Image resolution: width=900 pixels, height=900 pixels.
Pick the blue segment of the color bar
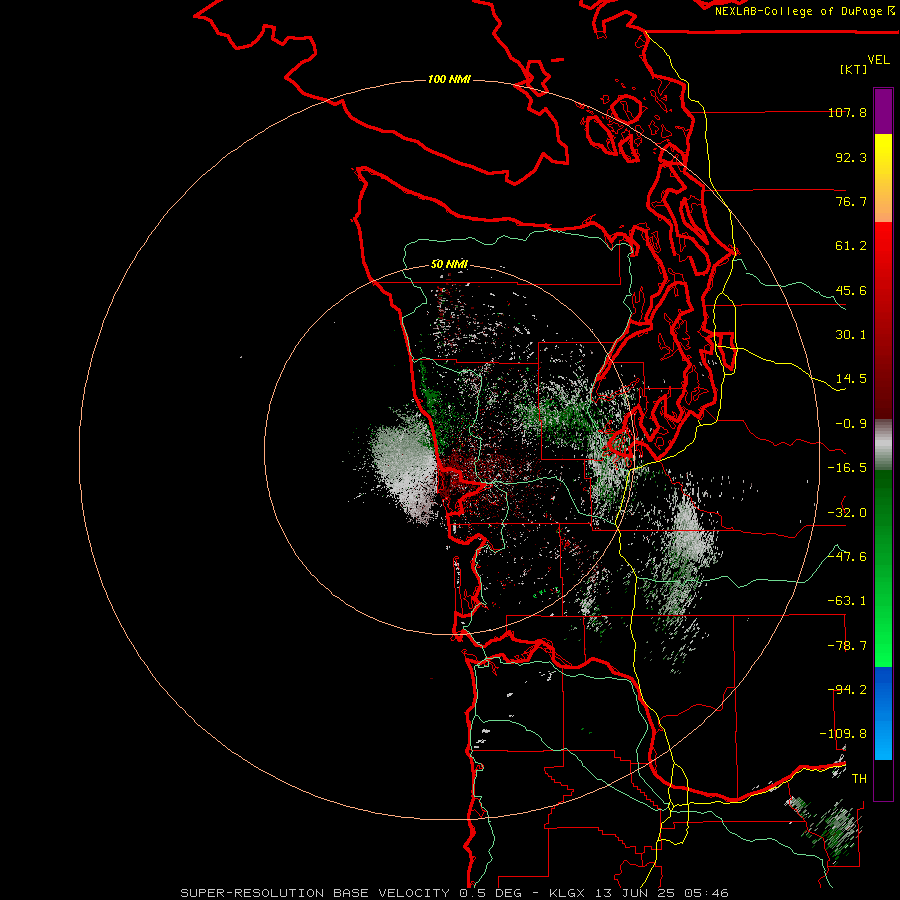tap(883, 713)
